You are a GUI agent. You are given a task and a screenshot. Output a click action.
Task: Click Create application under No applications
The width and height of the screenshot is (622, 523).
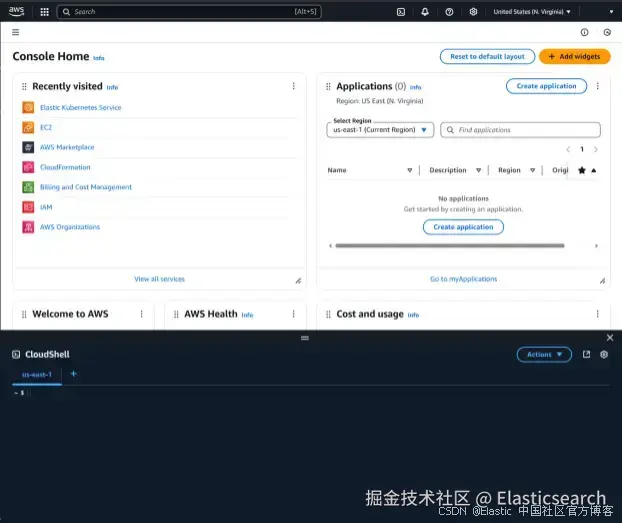click(x=463, y=227)
